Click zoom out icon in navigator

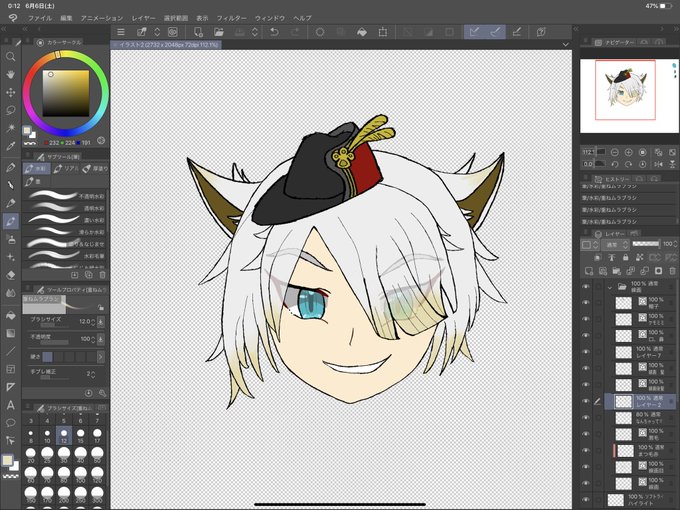615,152
